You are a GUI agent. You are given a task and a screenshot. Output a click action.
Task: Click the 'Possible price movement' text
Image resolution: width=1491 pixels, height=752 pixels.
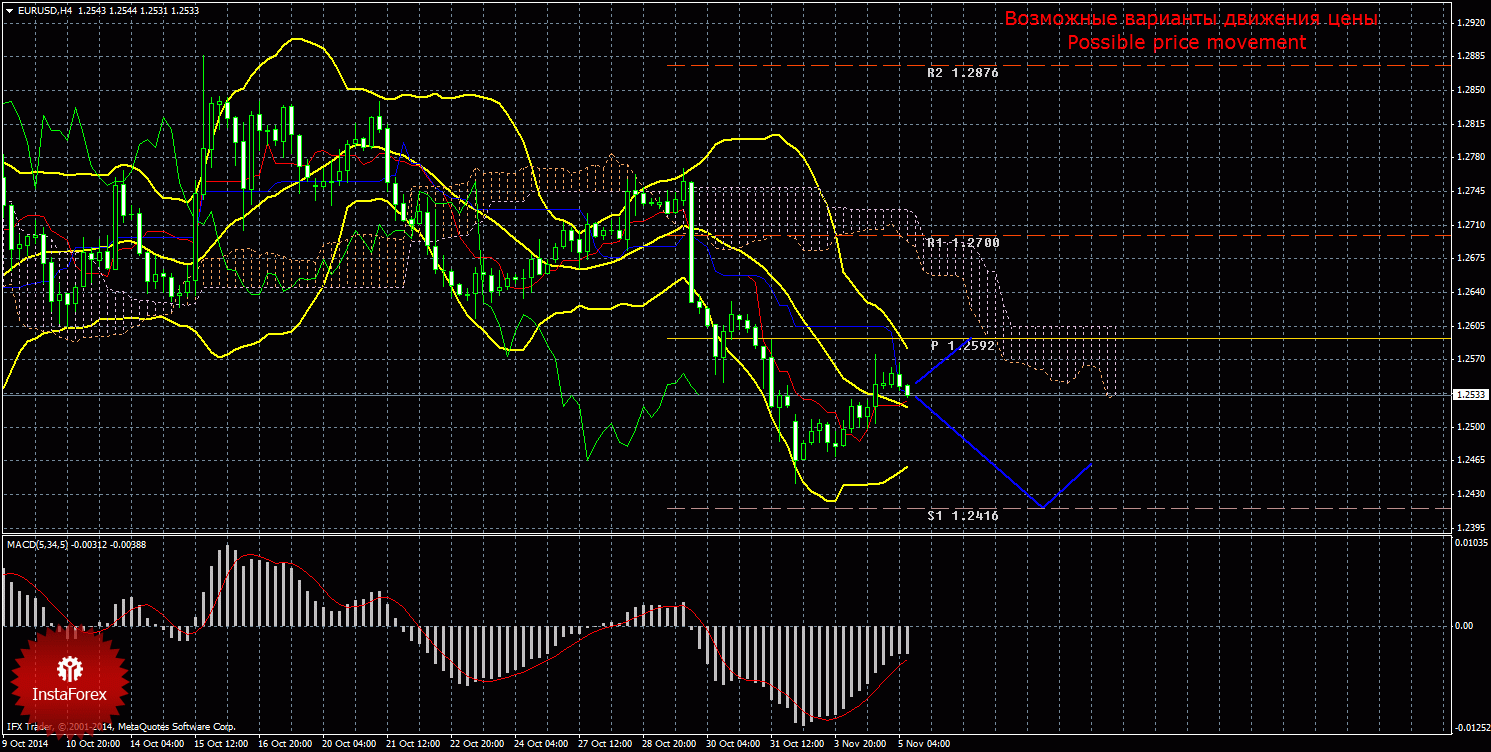click(1186, 43)
